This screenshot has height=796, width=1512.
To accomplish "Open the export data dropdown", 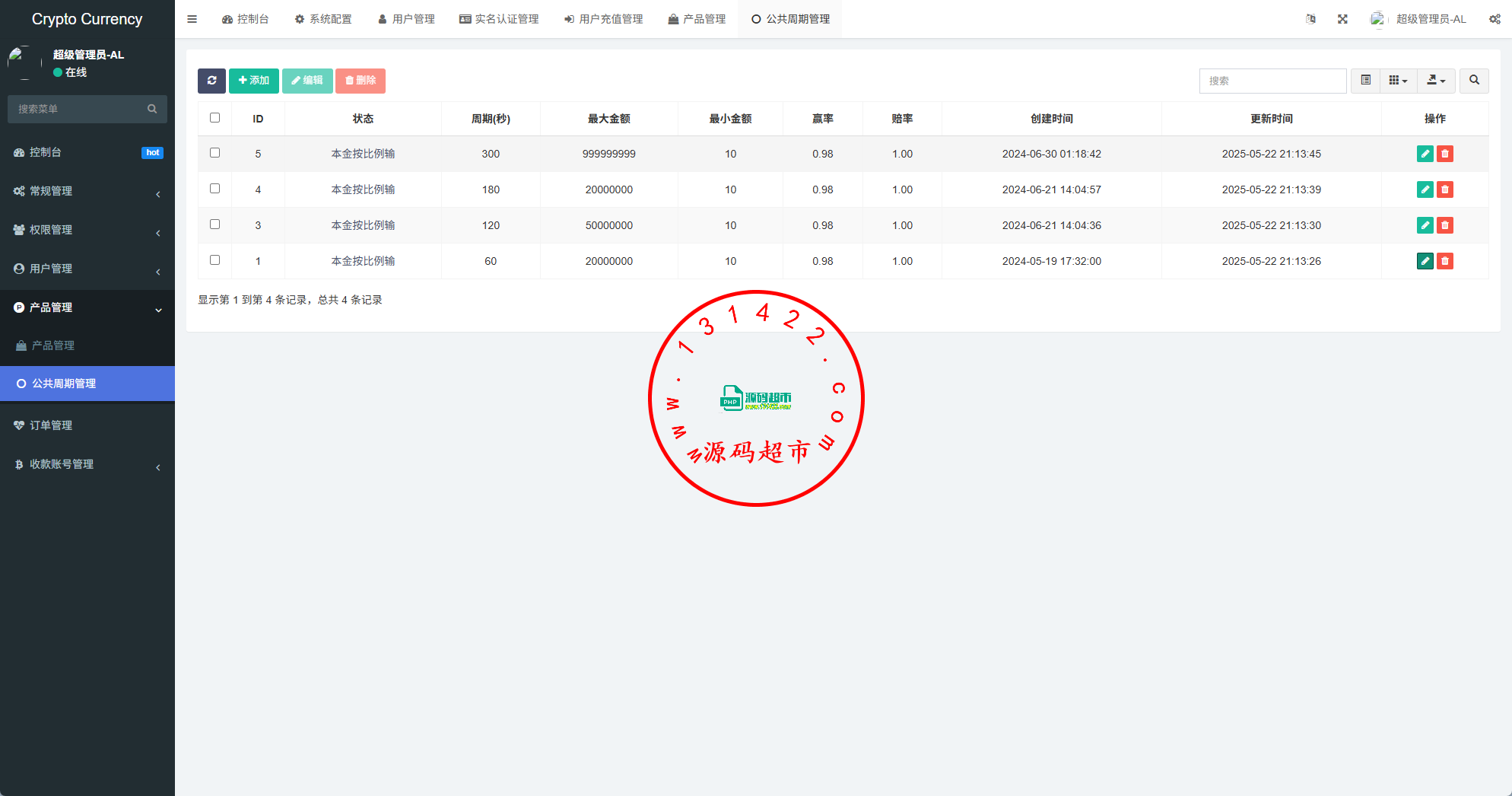I will pos(1436,81).
